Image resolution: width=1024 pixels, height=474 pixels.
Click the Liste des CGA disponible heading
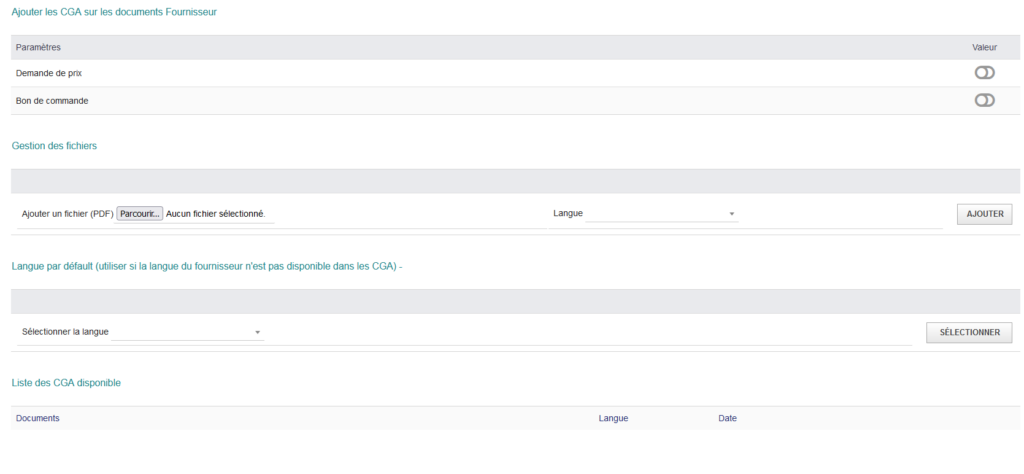click(66, 383)
